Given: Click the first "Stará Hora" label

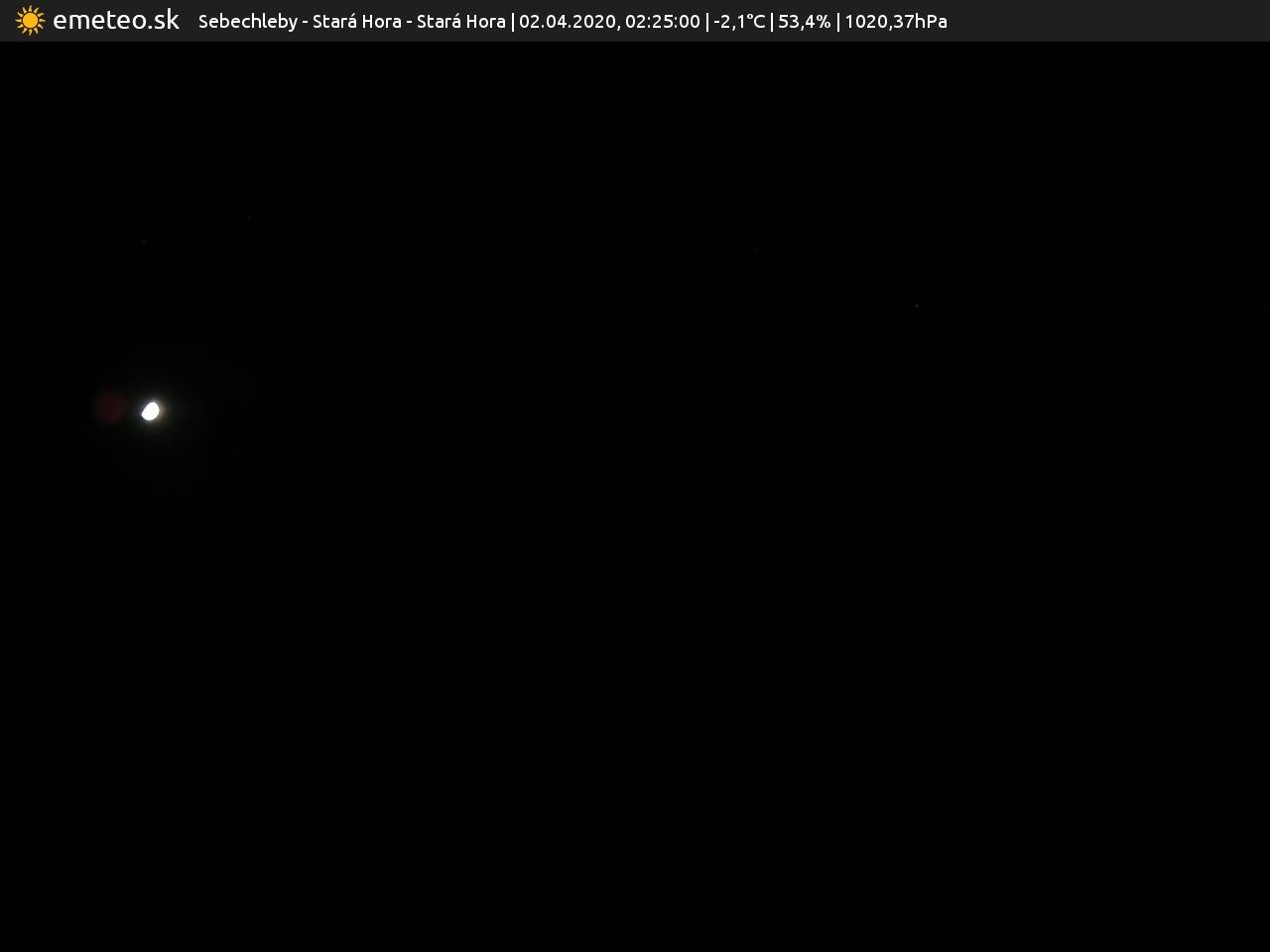Looking at the screenshot, I should (356, 22).
